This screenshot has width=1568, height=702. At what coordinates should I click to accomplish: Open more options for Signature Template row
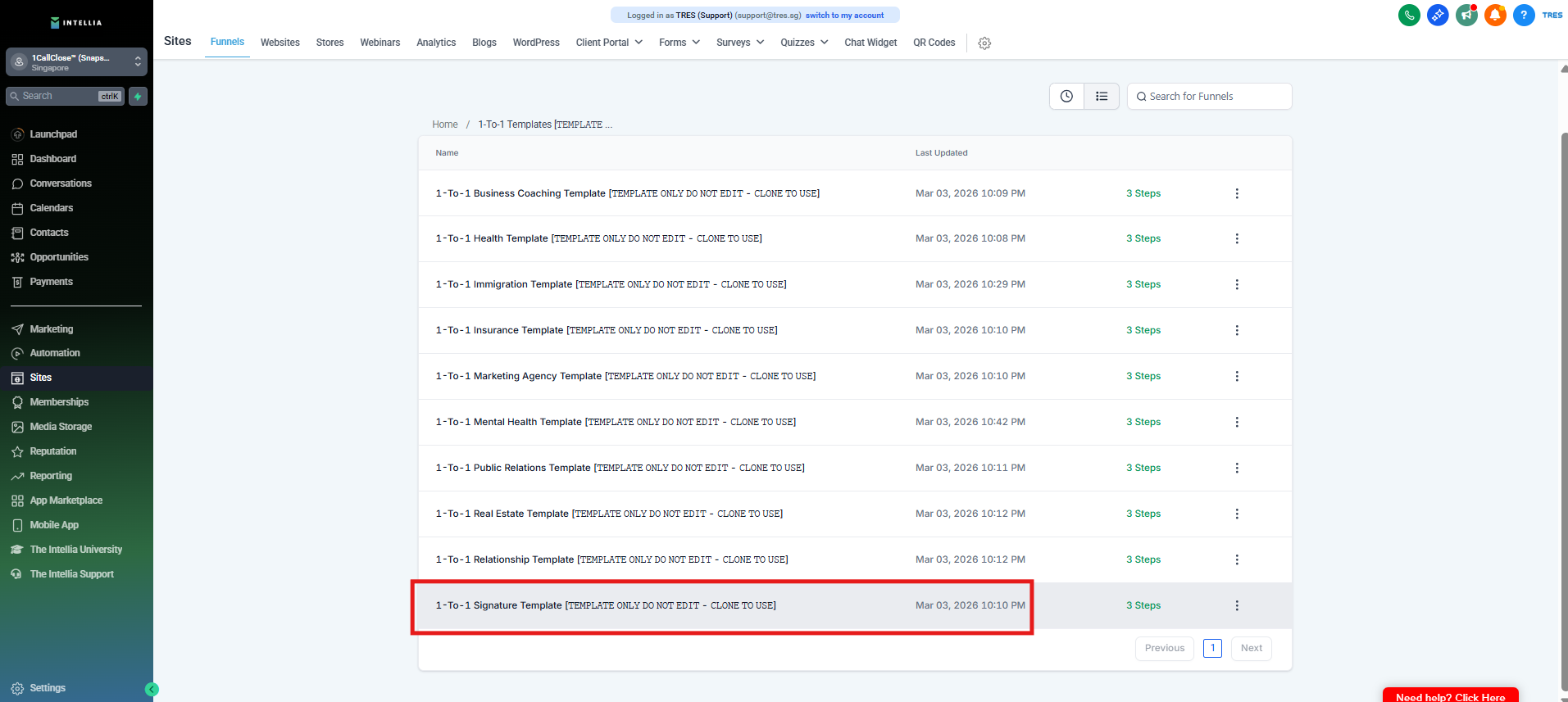tap(1237, 605)
